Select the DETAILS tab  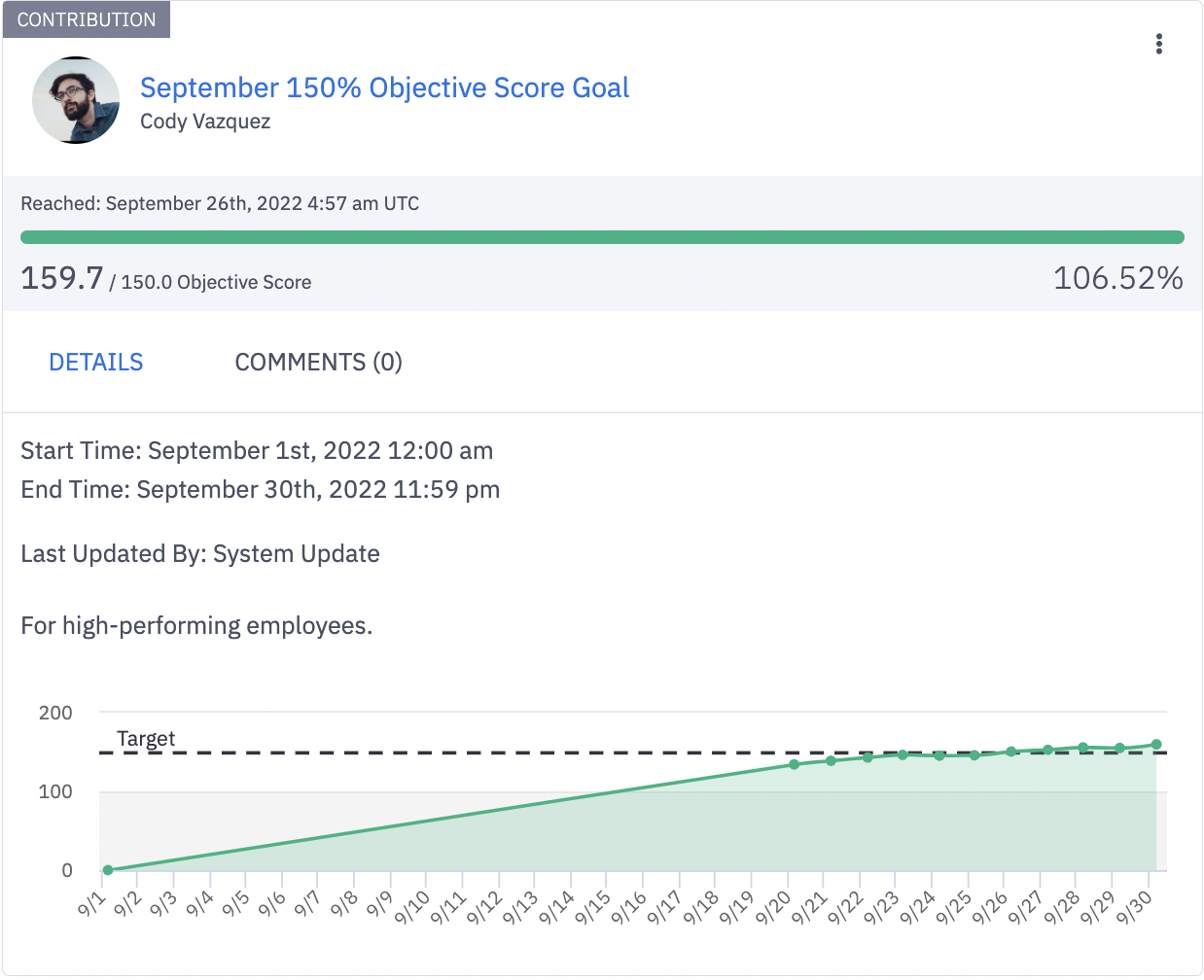click(x=95, y=362)
